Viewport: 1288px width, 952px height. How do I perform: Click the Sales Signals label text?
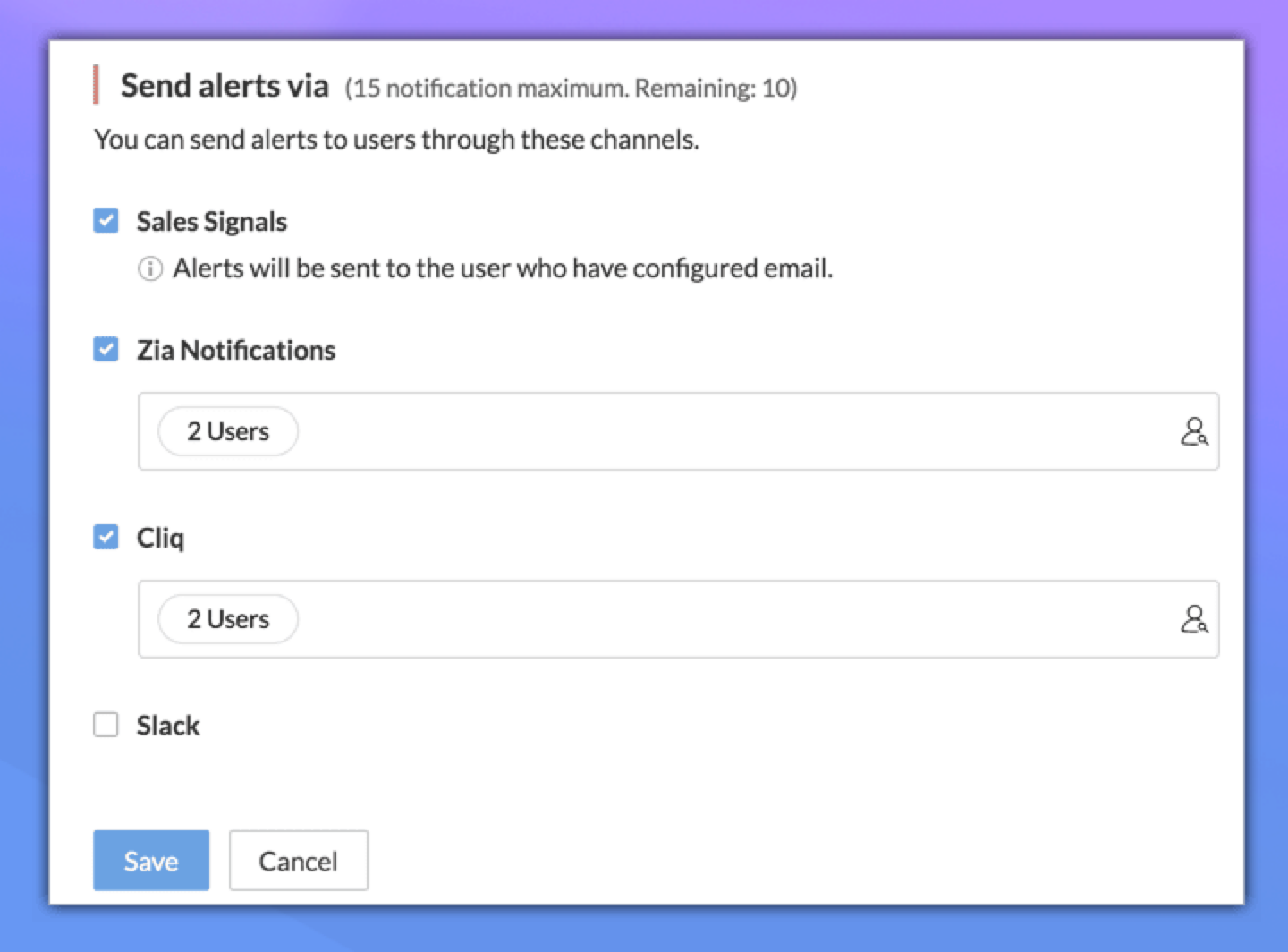tap(212, 222)
